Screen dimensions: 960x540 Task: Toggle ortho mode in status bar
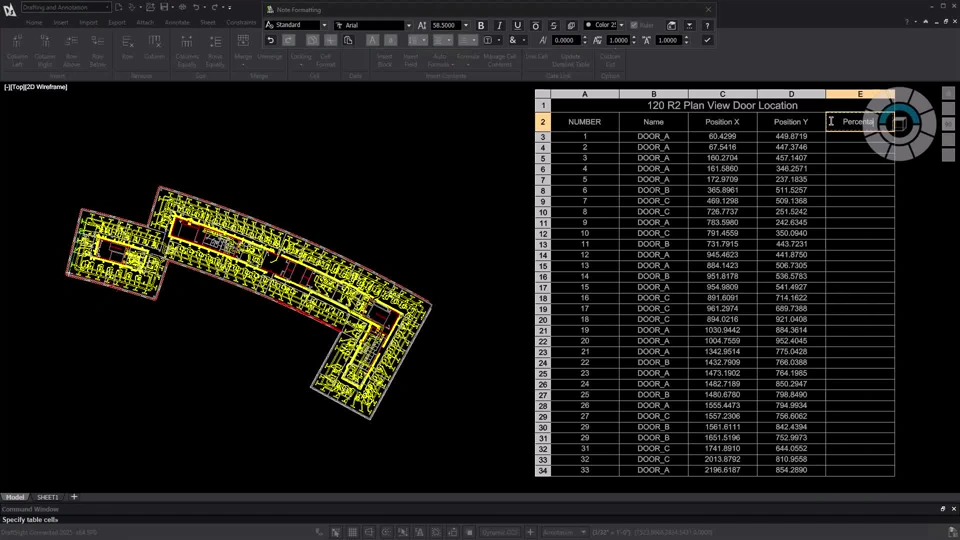coord(369,532)
